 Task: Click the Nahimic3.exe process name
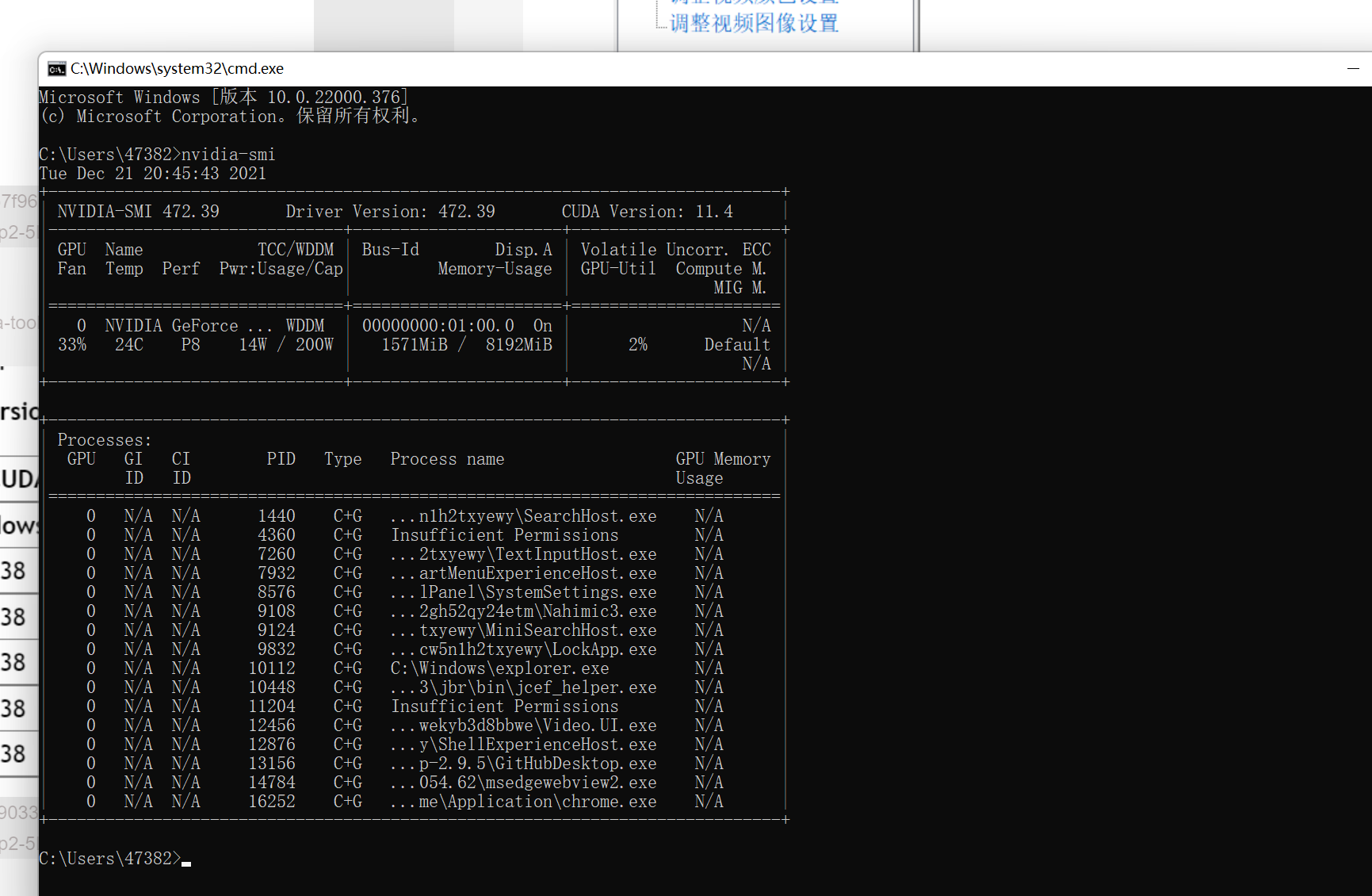tap(523, 611)
